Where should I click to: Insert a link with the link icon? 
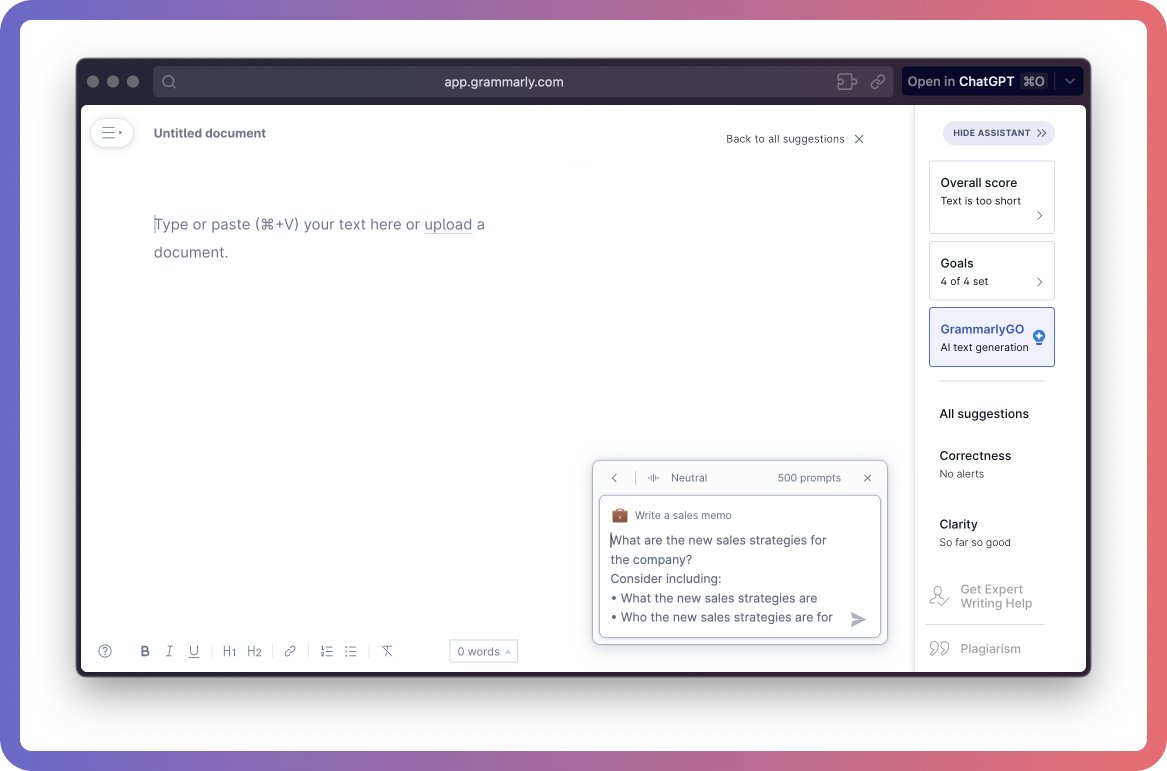(290, 651)
